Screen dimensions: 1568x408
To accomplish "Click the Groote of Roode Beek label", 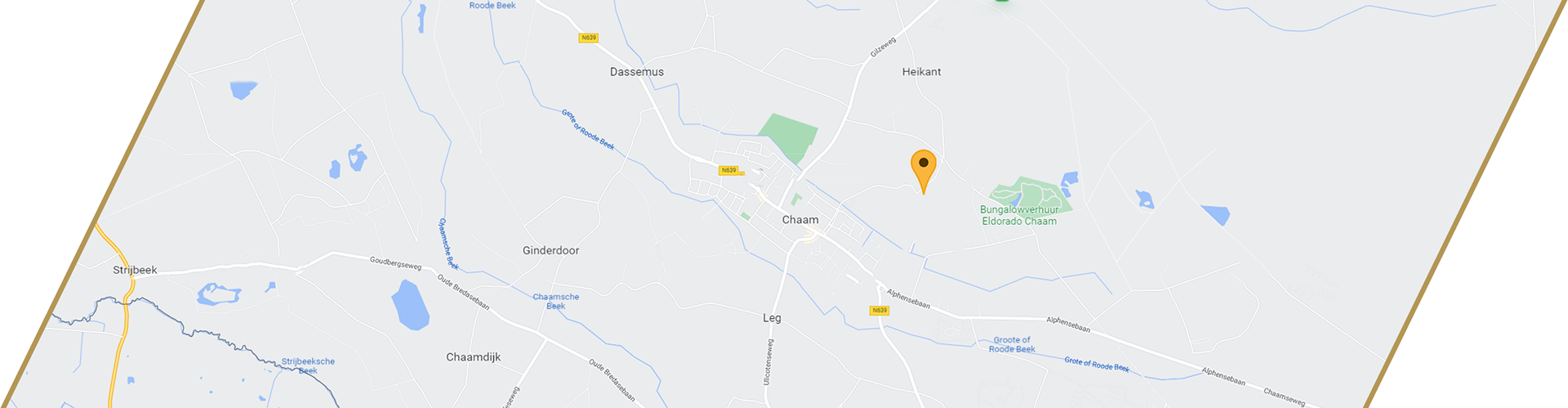I will (x=1012, y=344).
